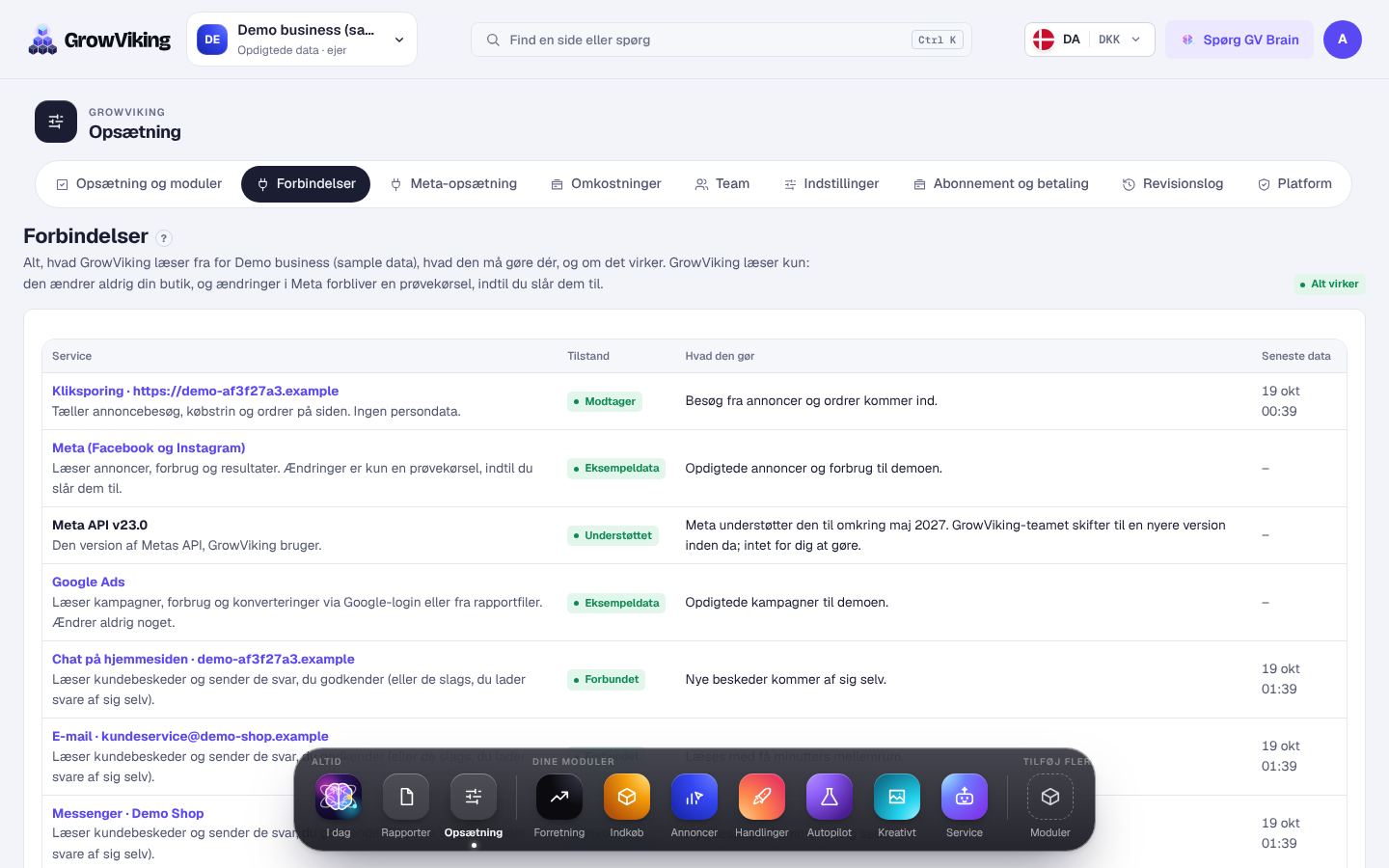Click the Alt virker status badge
Screen dimensions: 1389x868
click(x=1329, y=284)
